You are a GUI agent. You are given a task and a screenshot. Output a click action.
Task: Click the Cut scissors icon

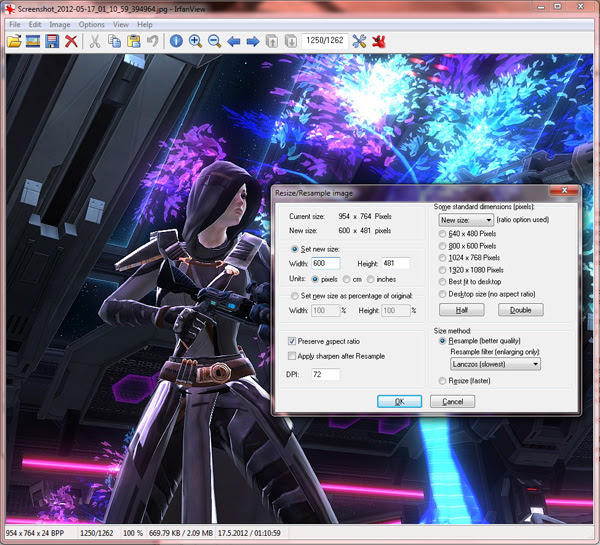coord(95,41)
